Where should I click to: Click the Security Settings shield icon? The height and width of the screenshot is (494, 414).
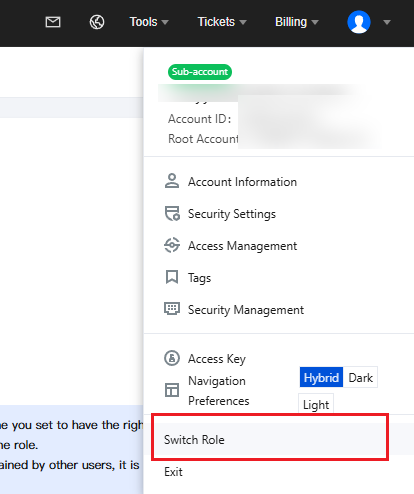tap(172, 213)
